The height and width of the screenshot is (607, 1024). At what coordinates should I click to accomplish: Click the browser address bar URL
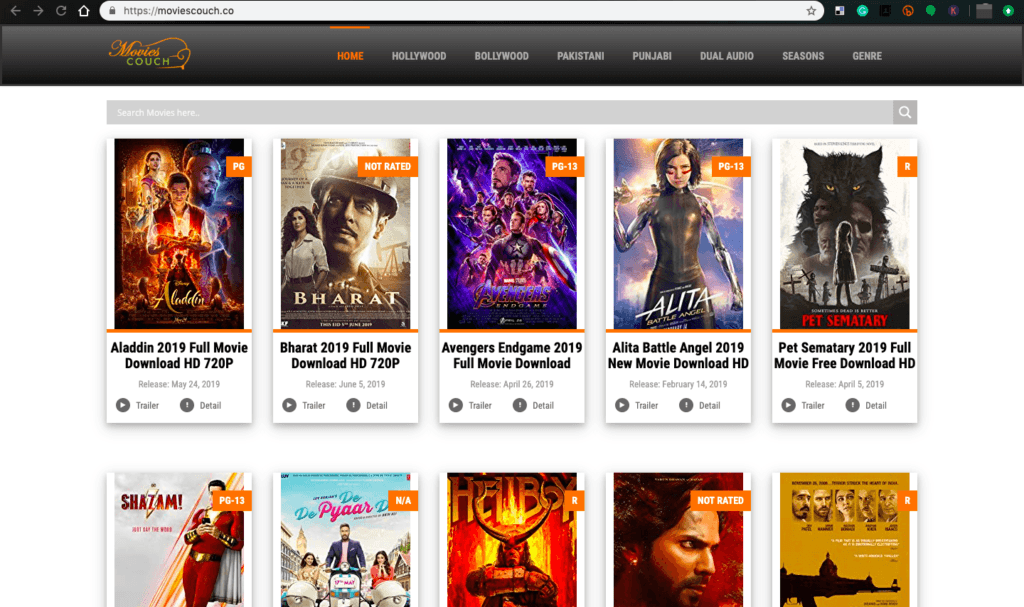point(178,10)
